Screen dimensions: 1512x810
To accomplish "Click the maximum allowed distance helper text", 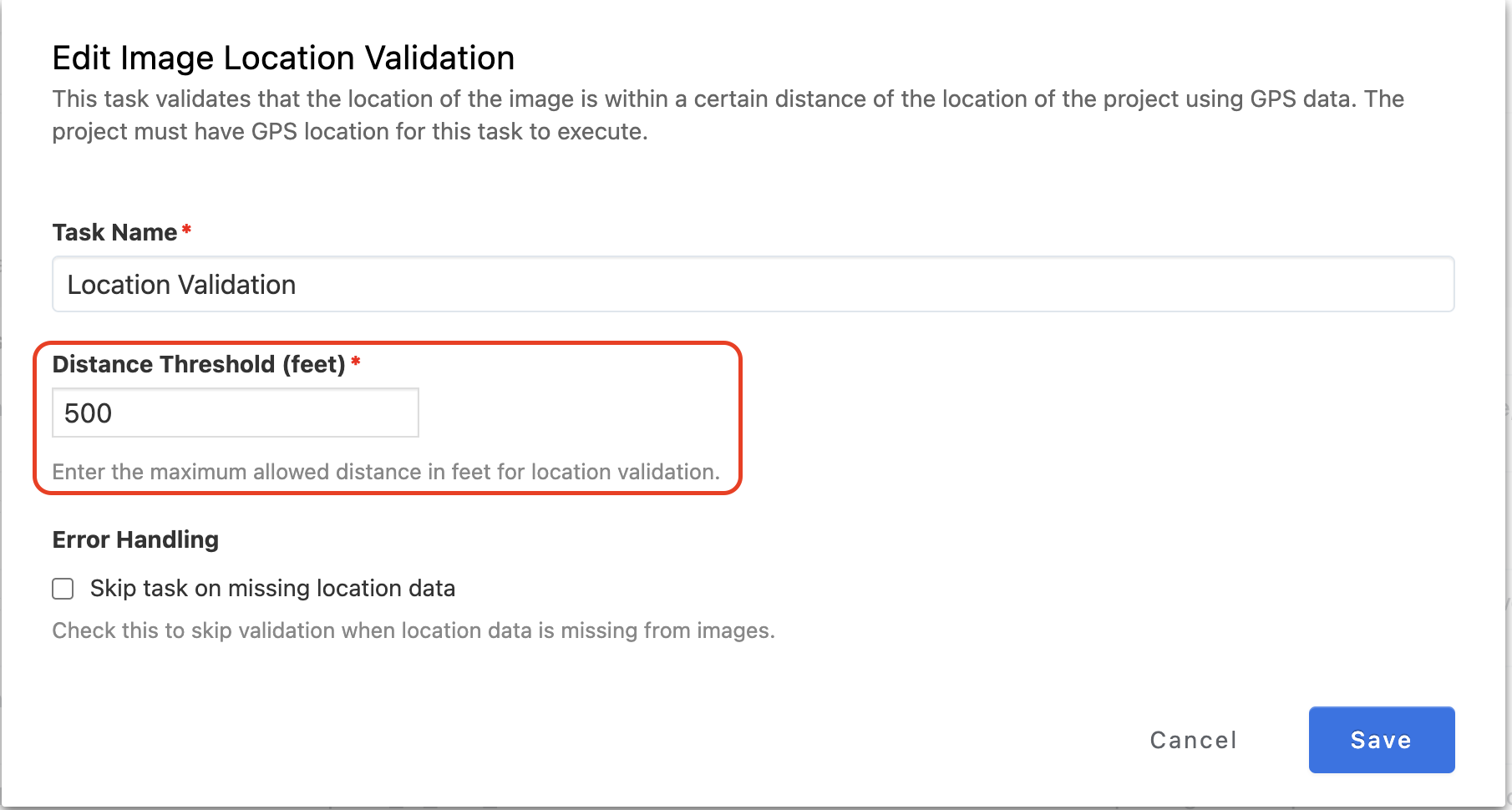I will [386, 472].
